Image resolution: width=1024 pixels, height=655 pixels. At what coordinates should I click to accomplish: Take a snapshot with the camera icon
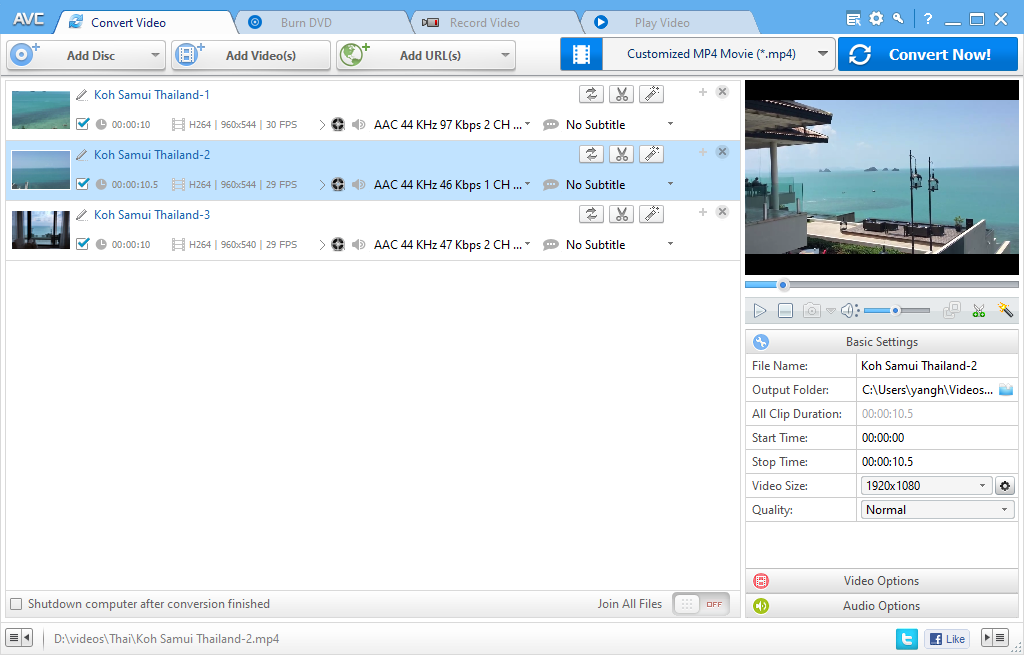(x=810, y=310)
